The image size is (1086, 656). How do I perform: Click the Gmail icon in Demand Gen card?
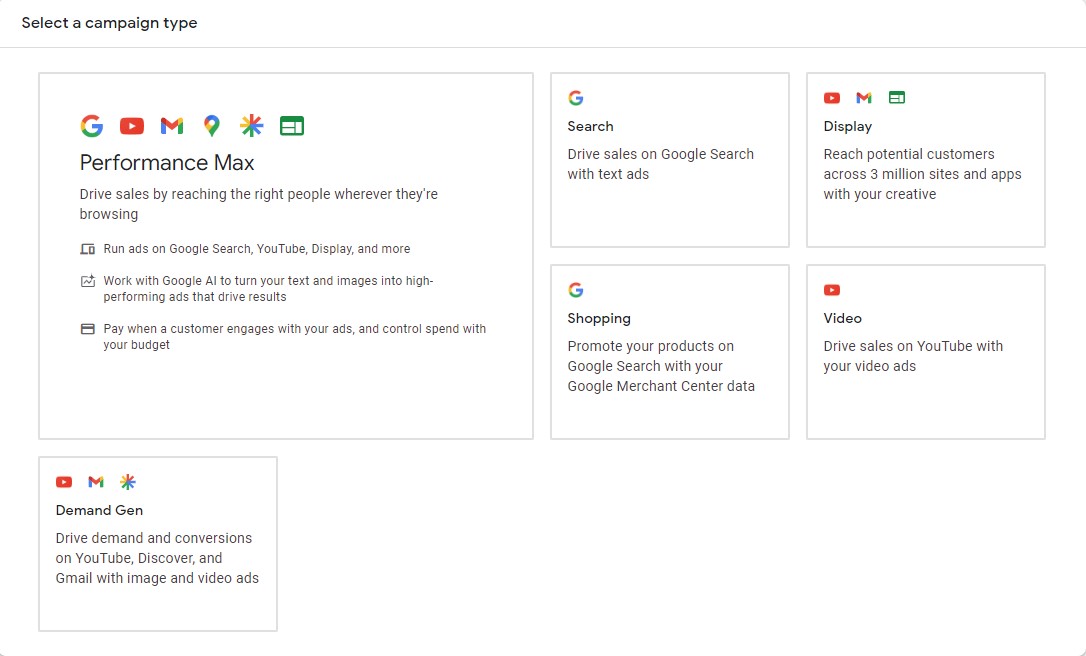point(96,482)
